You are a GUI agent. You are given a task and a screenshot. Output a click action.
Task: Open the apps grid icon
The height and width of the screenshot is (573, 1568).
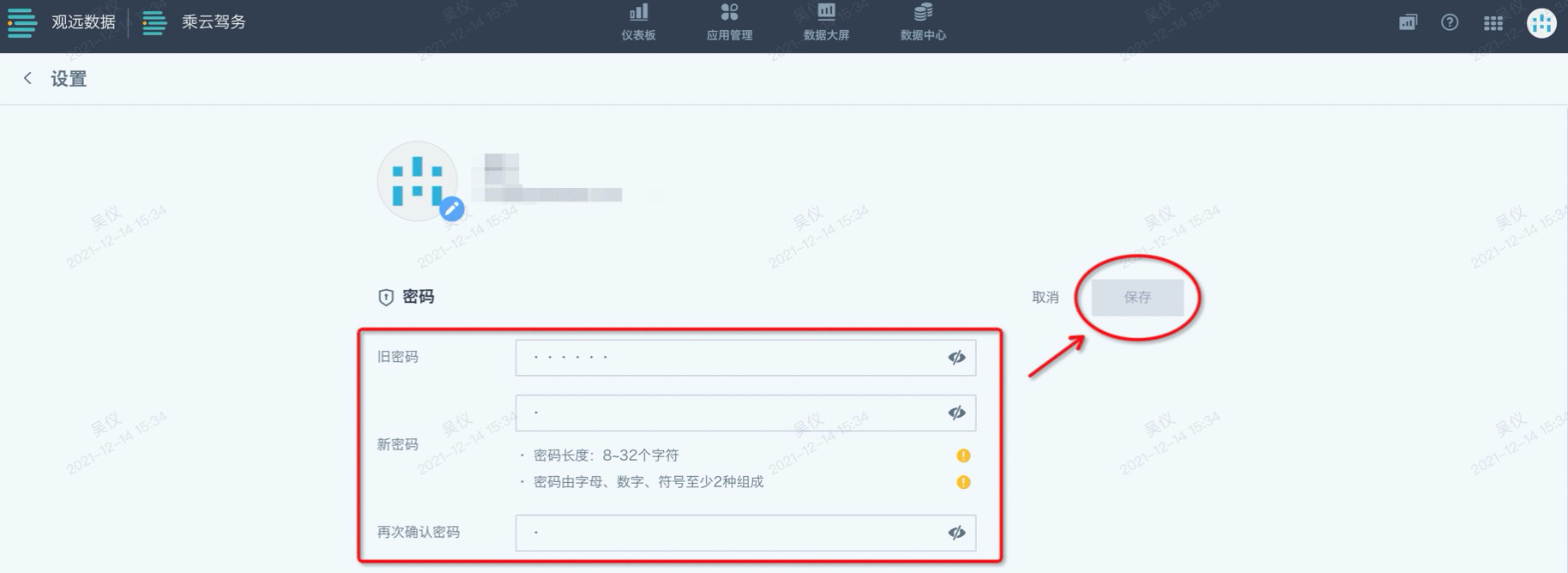pos(1493,23)
